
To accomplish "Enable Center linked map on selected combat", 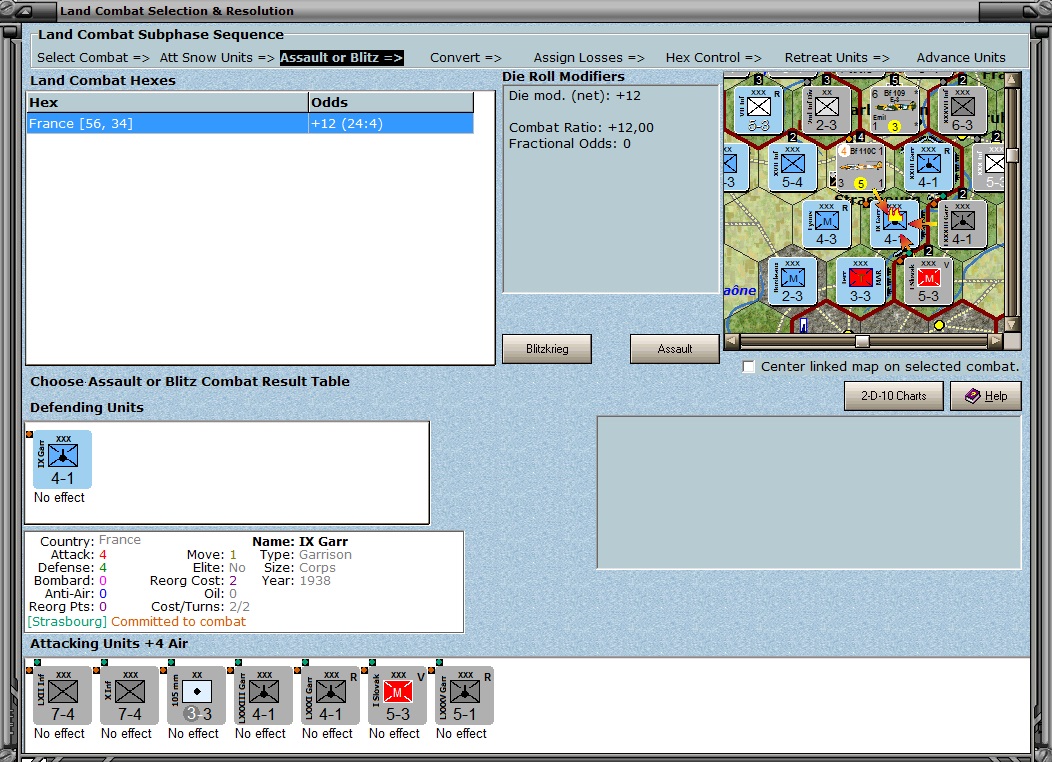I will (749, 367).
